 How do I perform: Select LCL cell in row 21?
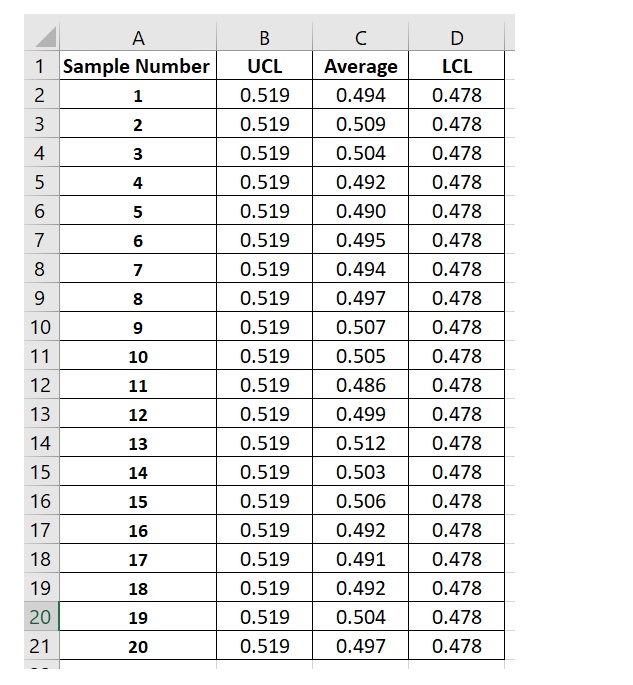[456, 646]
